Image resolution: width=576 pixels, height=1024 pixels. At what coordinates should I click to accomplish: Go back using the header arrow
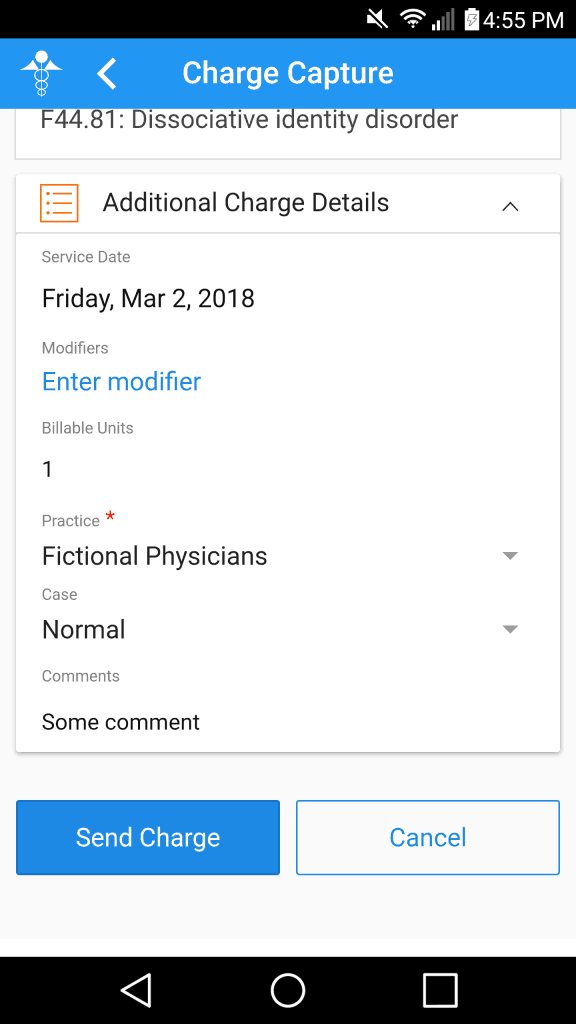point(107,73)
